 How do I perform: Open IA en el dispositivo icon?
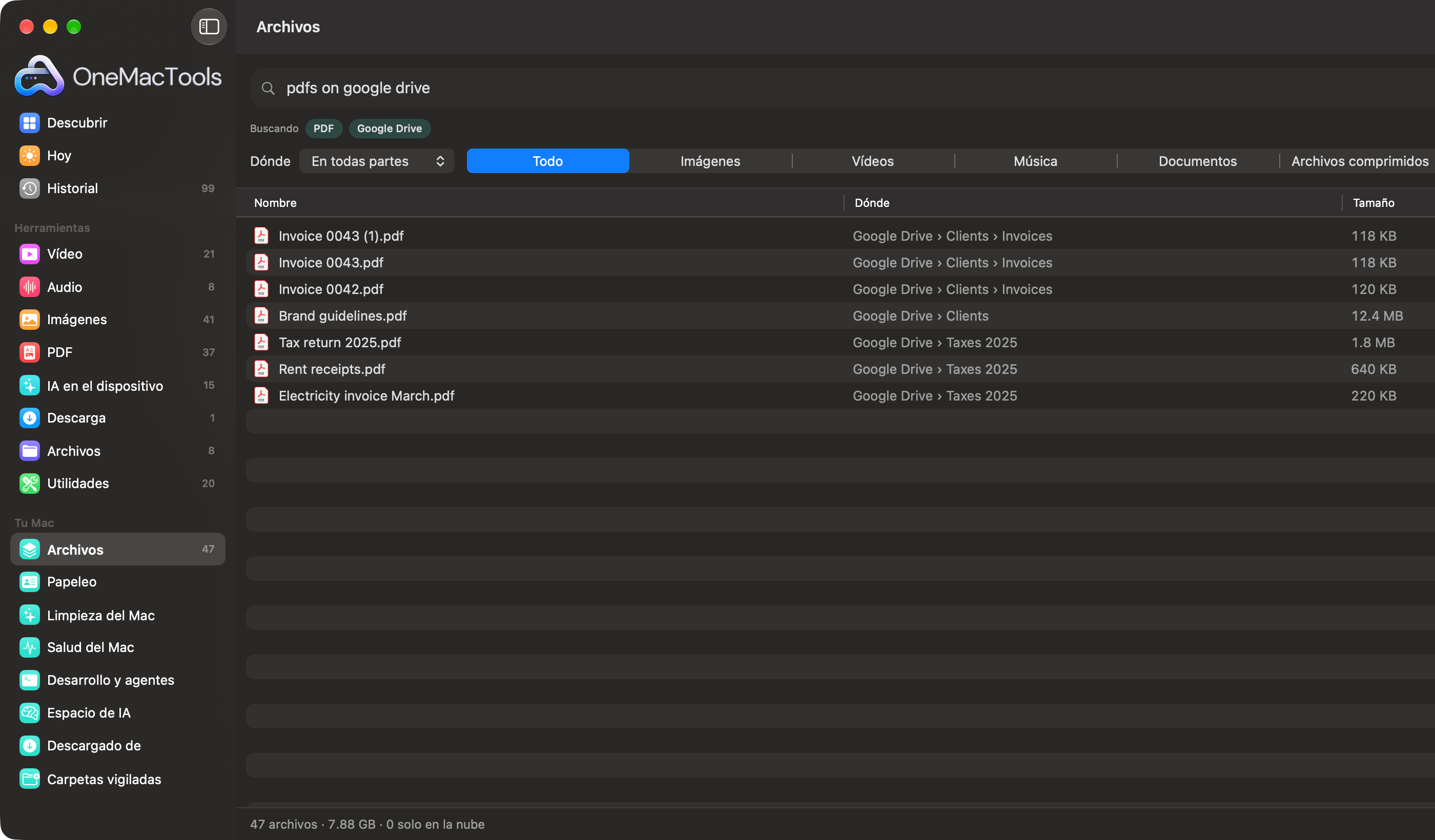[30, 385]
